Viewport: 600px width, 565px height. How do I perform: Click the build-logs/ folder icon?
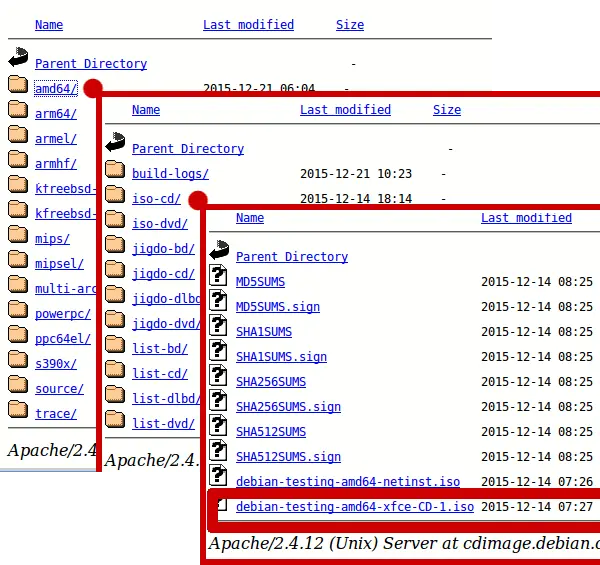point(115,169)
